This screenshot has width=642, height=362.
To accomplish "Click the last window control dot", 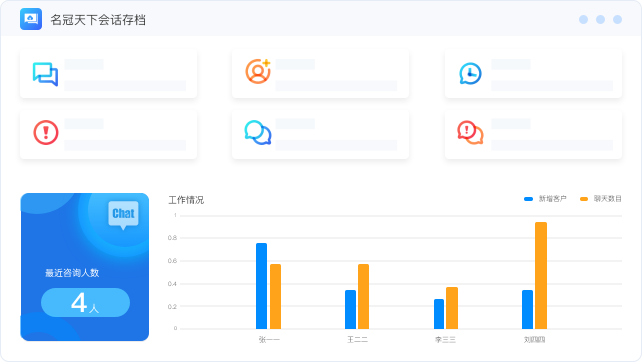I will [617, 19].
